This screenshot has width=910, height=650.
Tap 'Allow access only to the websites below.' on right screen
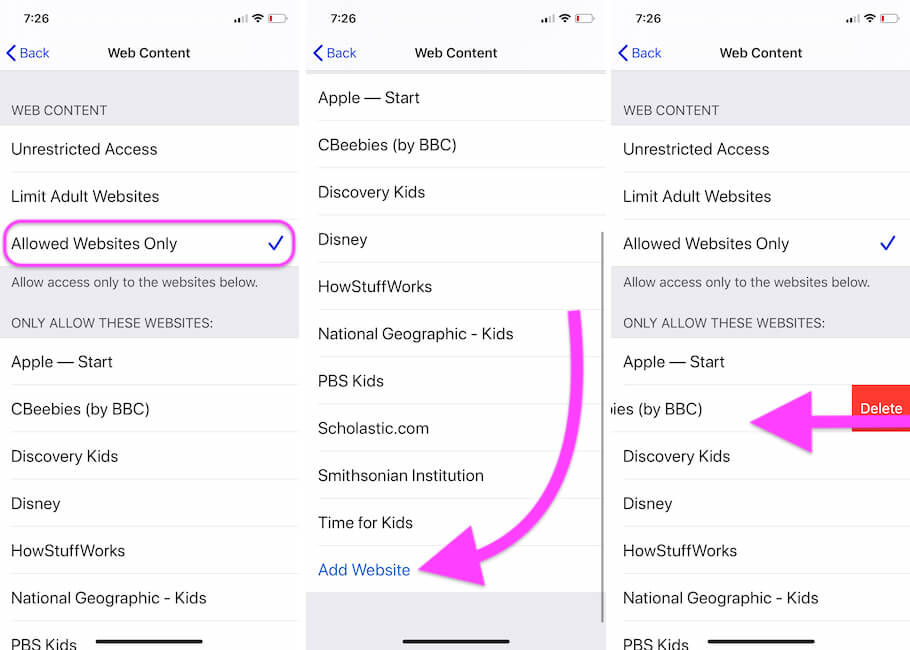coord(746,282)
